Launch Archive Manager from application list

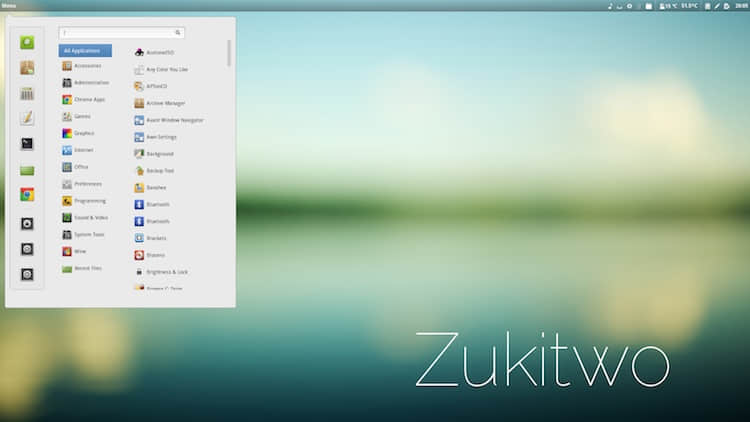[x=160, y=103]
